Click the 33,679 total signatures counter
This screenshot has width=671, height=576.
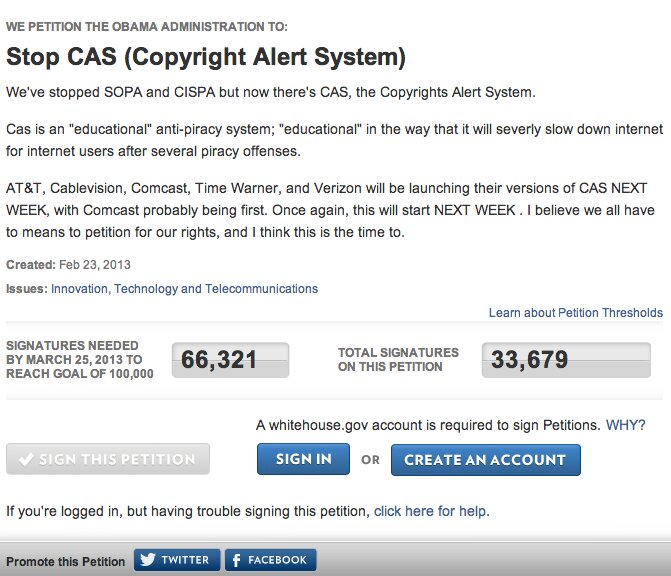point(566,360)
